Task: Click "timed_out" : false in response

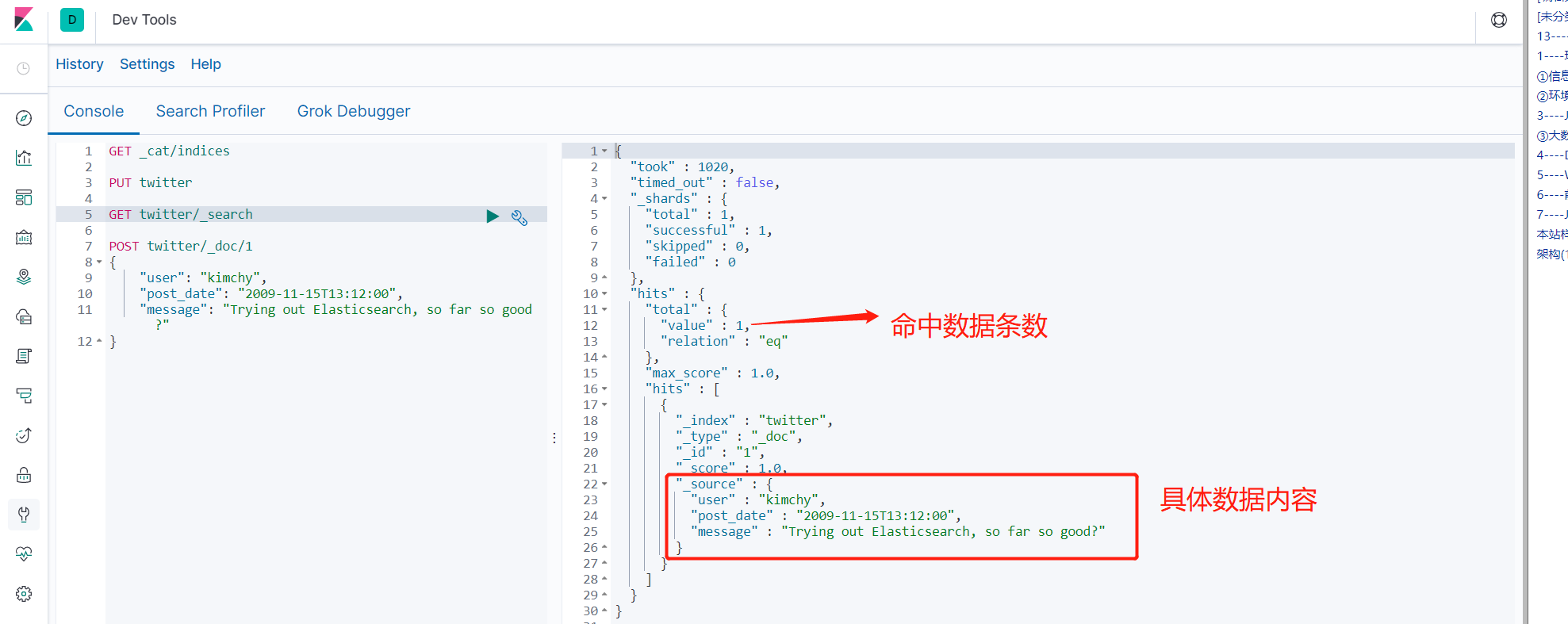Action: [x=705, y=182]
